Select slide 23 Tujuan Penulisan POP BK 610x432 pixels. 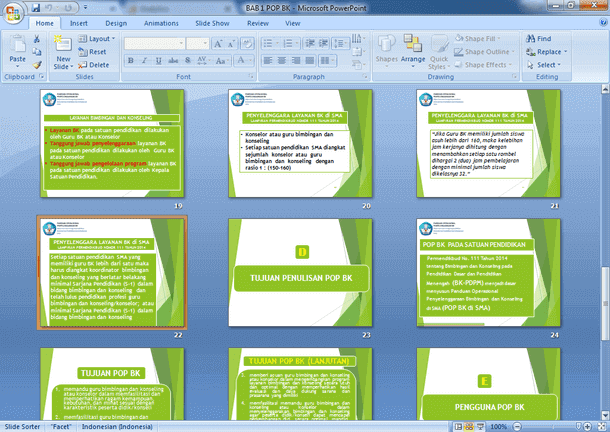point(300,272)
